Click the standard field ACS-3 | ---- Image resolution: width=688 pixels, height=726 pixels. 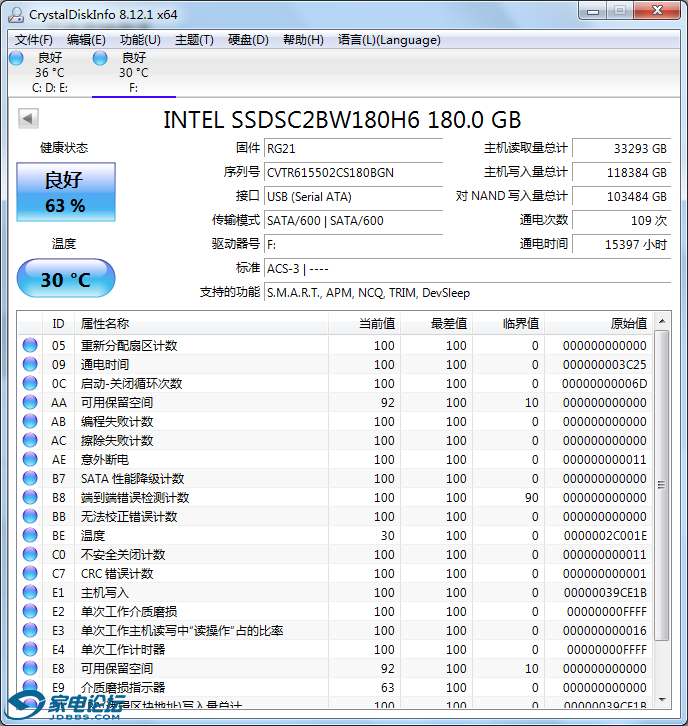pyautogui.click(x=467, y=269)
